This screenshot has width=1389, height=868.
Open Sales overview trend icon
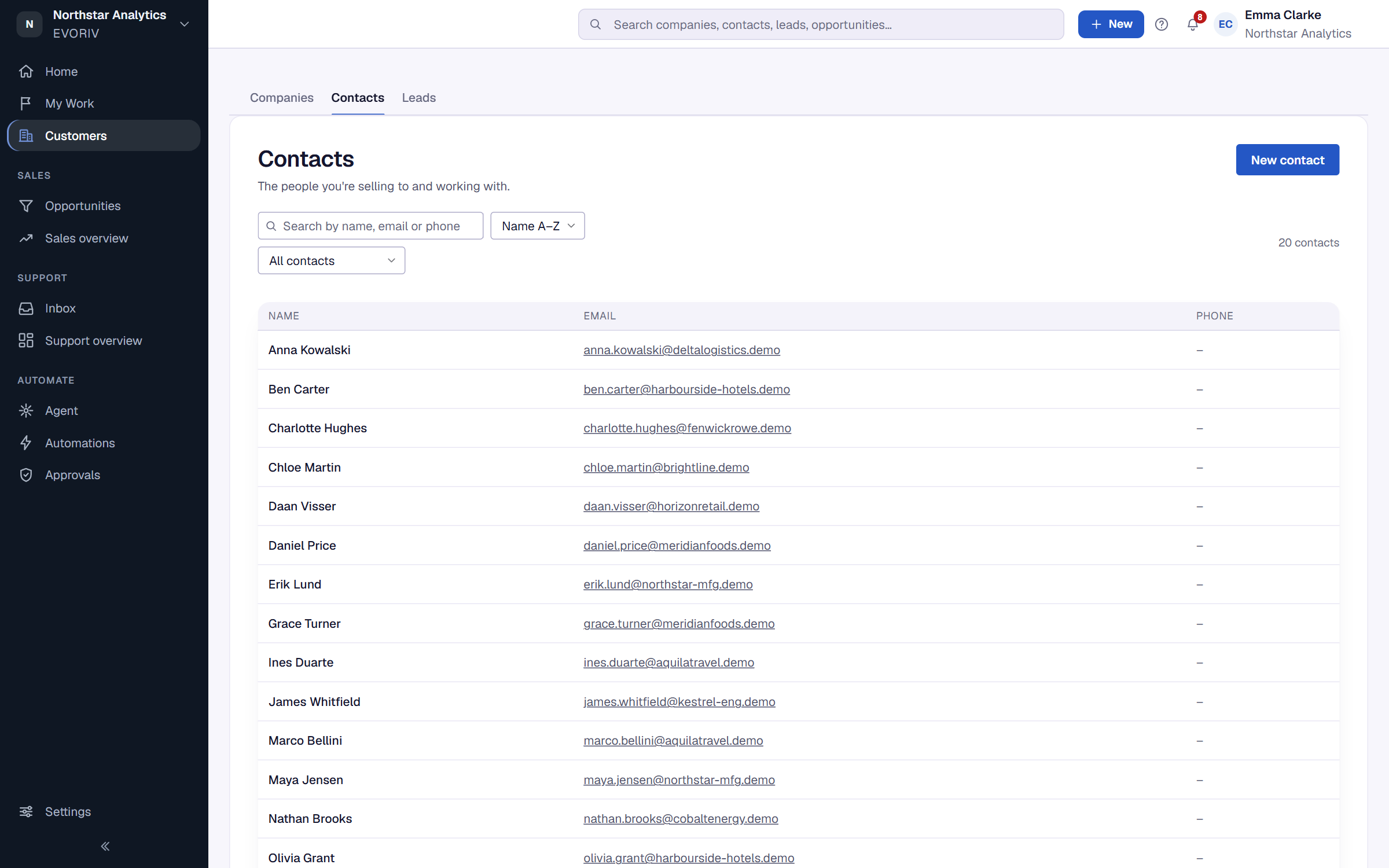[x=25, y=238]
